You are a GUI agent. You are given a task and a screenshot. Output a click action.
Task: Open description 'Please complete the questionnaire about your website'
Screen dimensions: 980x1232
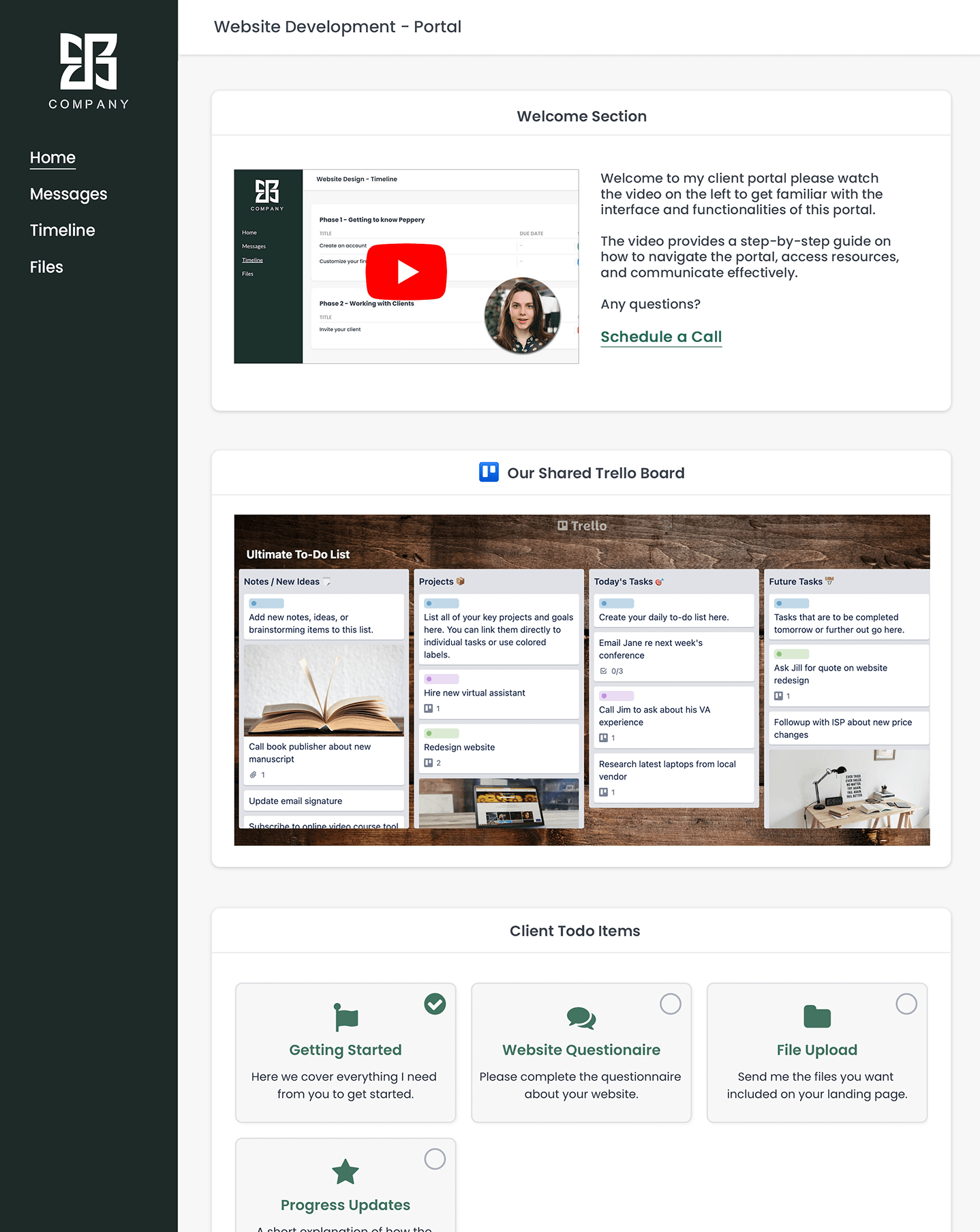pyautogui.click(x=581, y=1085)
